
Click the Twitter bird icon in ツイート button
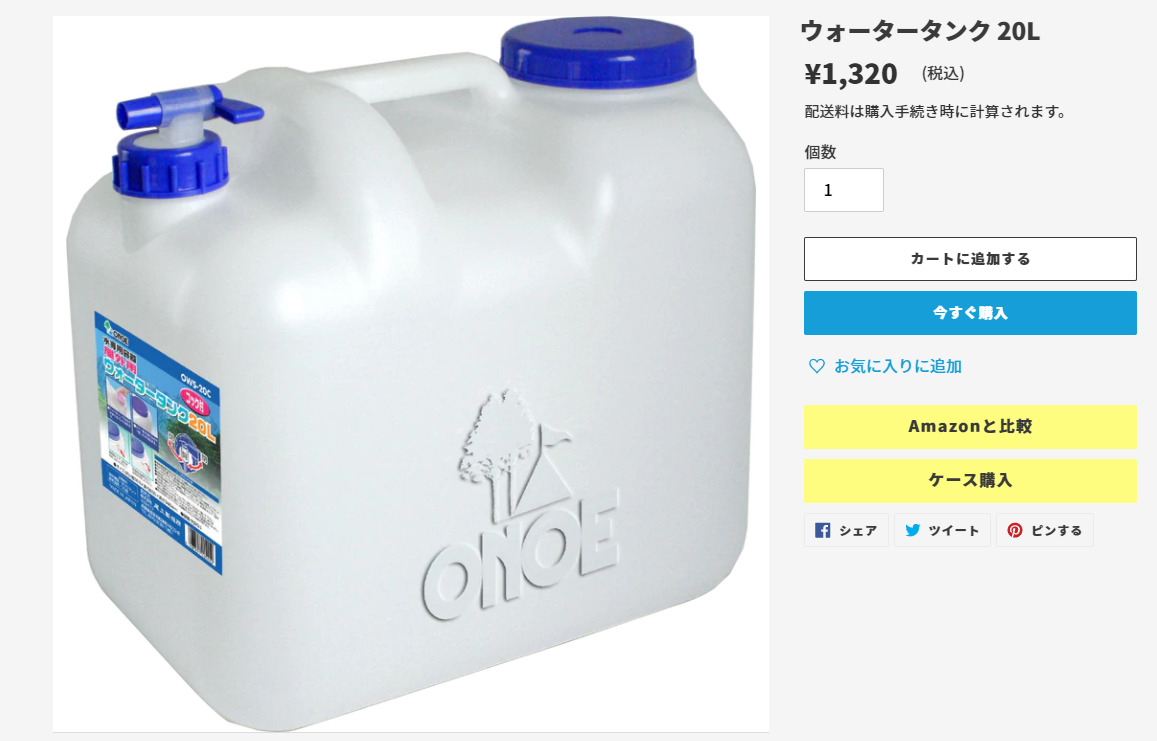coord(913,531)
